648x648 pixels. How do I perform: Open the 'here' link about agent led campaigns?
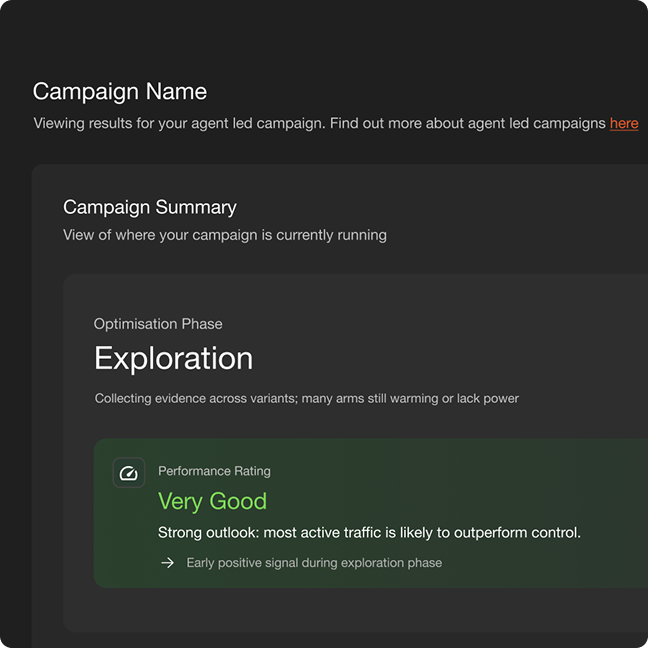624,123
